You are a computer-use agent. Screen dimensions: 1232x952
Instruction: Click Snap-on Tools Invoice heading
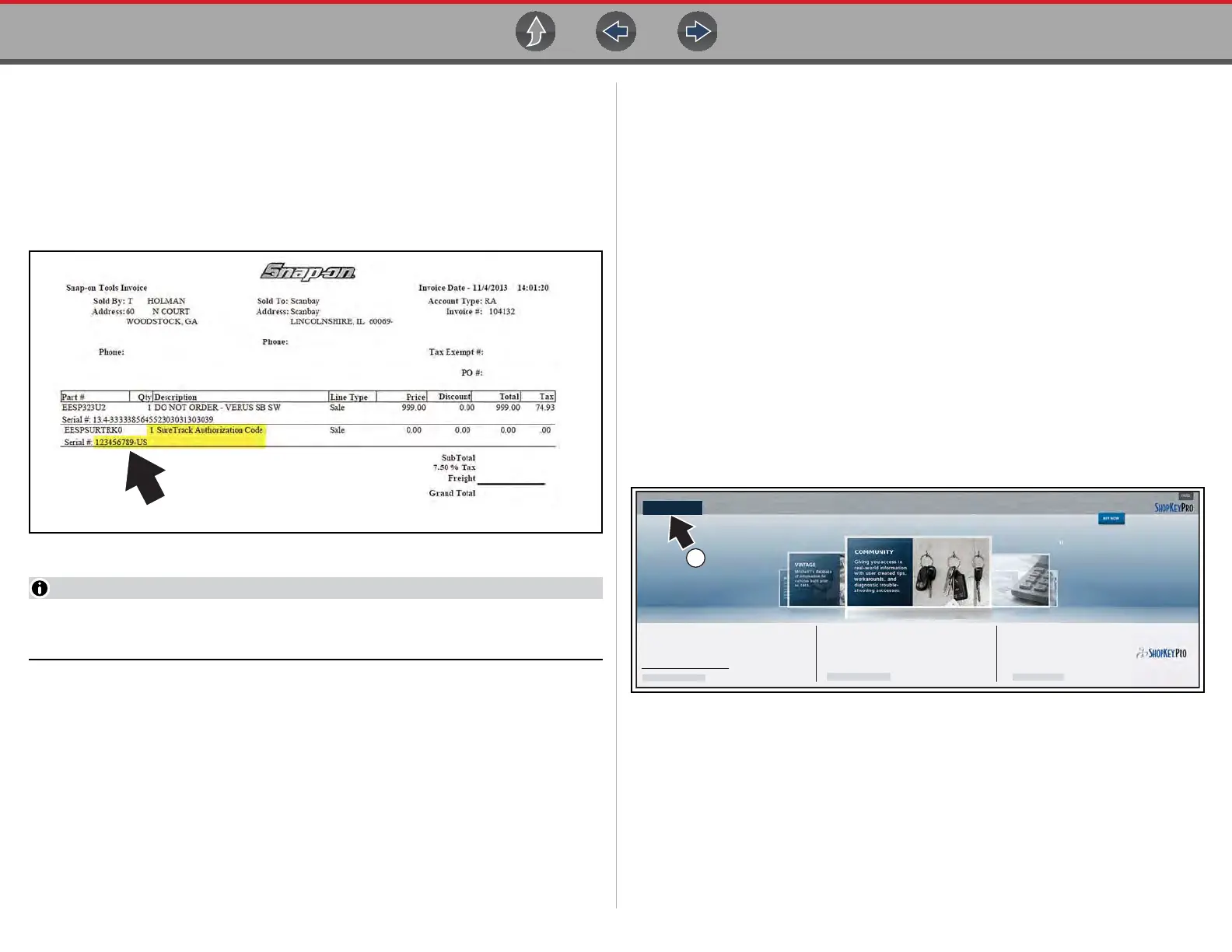(107, 288)
